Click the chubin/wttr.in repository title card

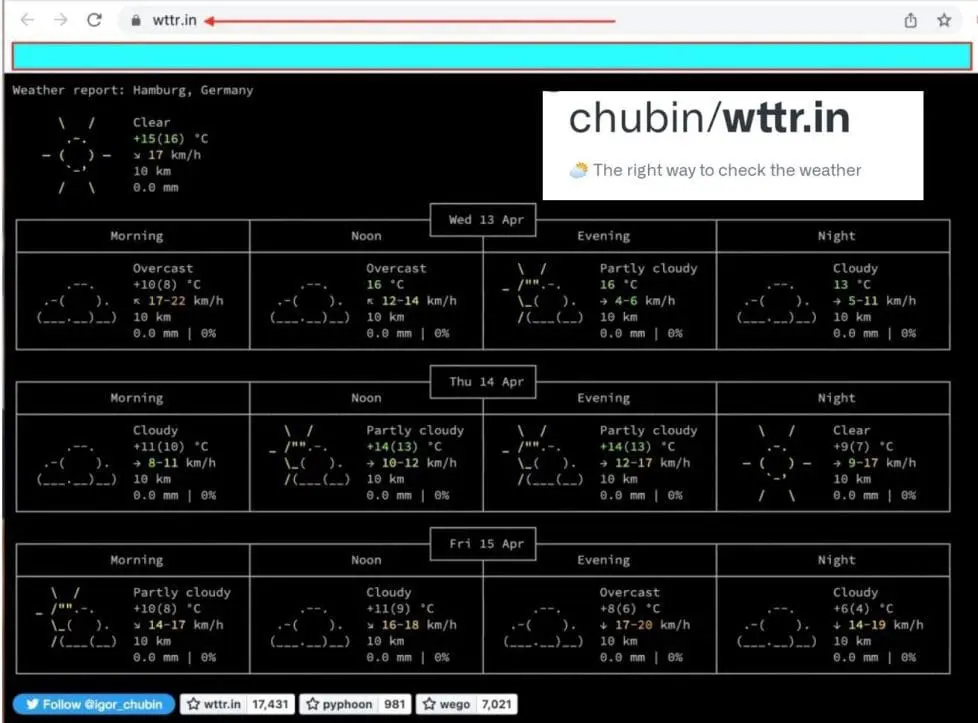pos(732,145)
